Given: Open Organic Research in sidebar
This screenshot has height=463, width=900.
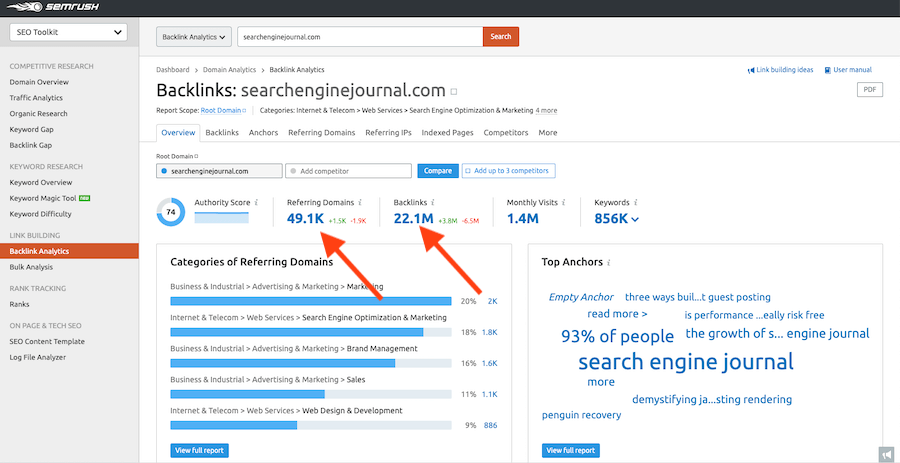Looking at the screenshot, I should pyautogui.click(x=38, y=114).
